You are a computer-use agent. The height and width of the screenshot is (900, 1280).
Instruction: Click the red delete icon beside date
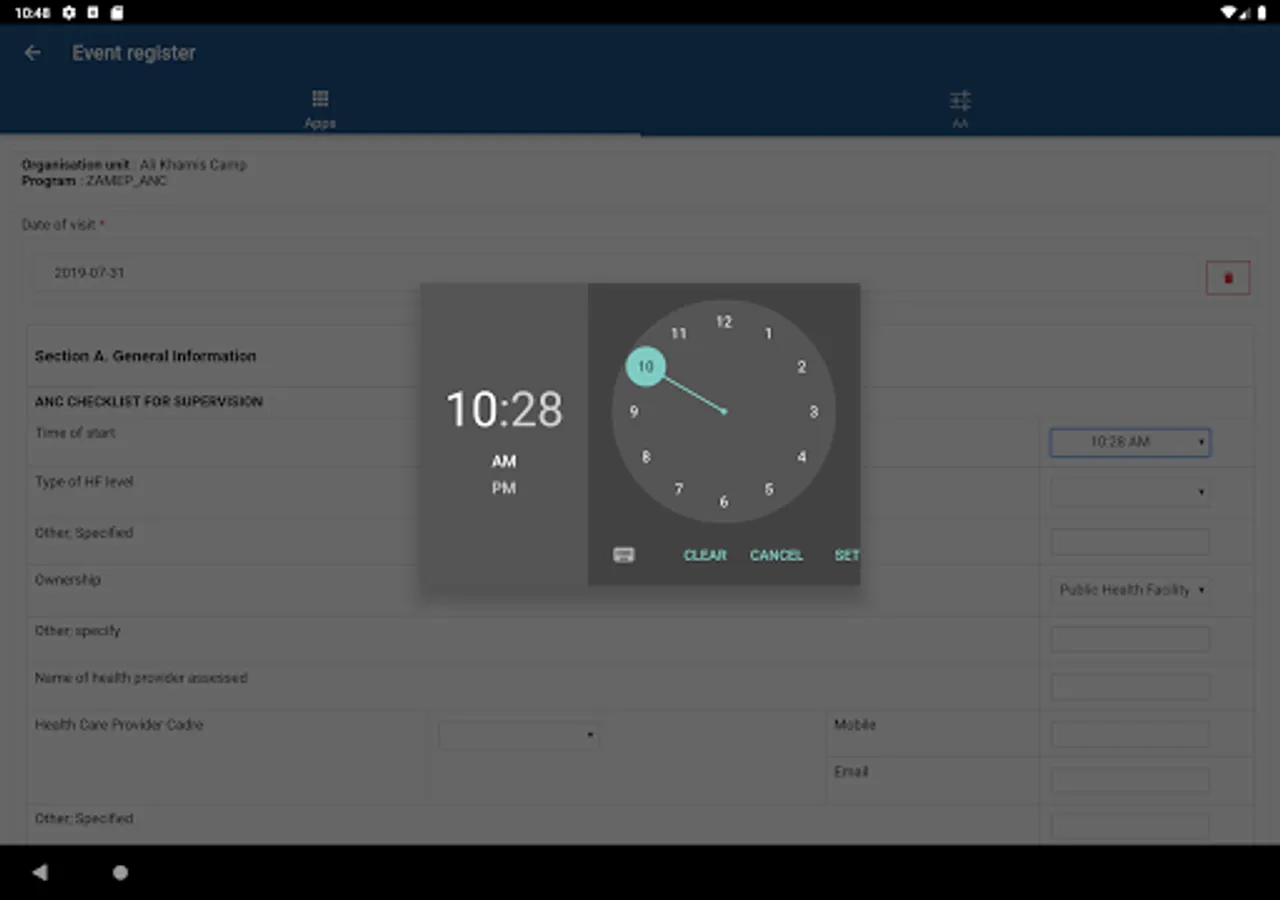click(1228, 278)
